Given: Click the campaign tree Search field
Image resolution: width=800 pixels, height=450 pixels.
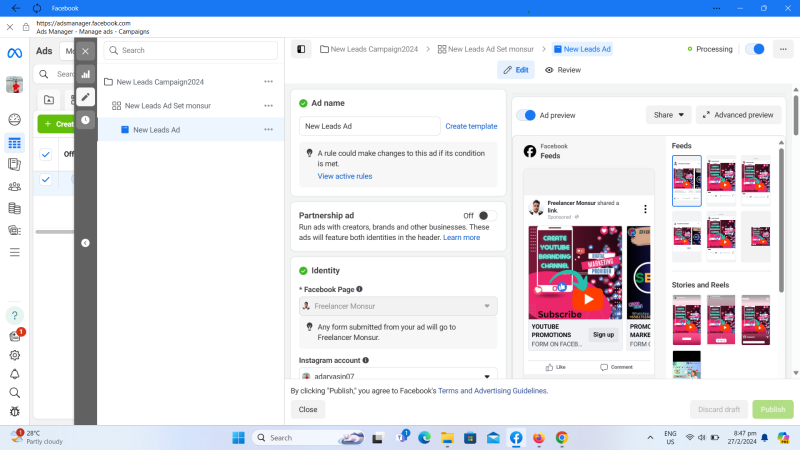Looking at the screenshot, I should click(x=190, y=50).
